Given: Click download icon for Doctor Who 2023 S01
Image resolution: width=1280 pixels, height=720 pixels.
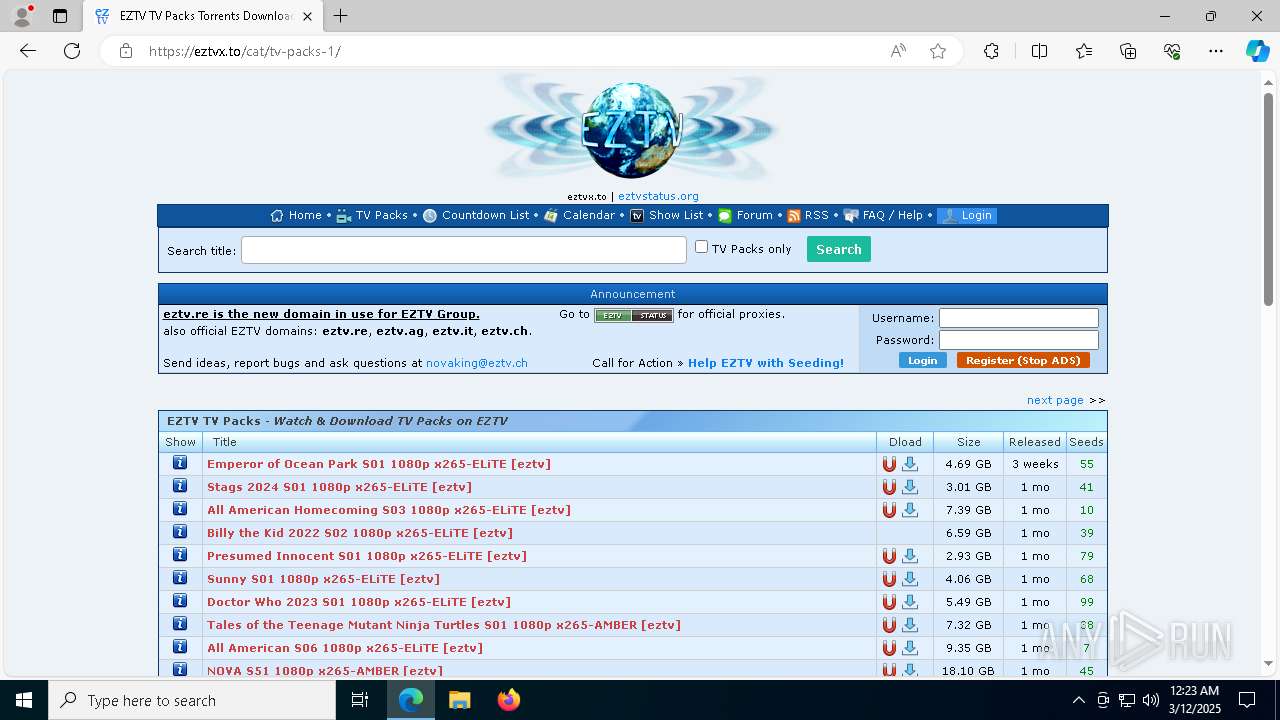Looking at the screenshot, I should pyautogui.click(x=910, y=602).
